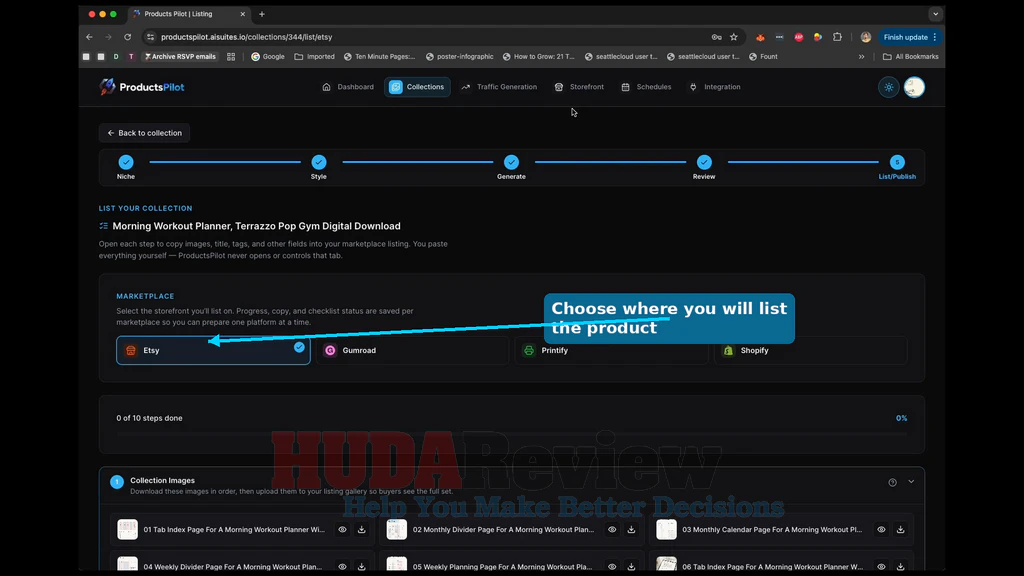The width and height of the screenshot is (1024, 576).
Task: Open thumbnail of 03 Monthly Calendar Page
Action: tap(666, 530)
